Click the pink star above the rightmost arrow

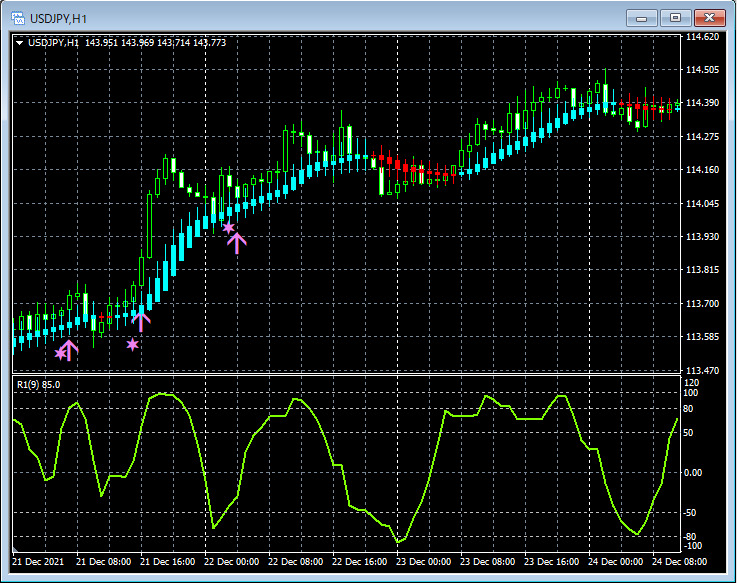(x=229, y=228)
